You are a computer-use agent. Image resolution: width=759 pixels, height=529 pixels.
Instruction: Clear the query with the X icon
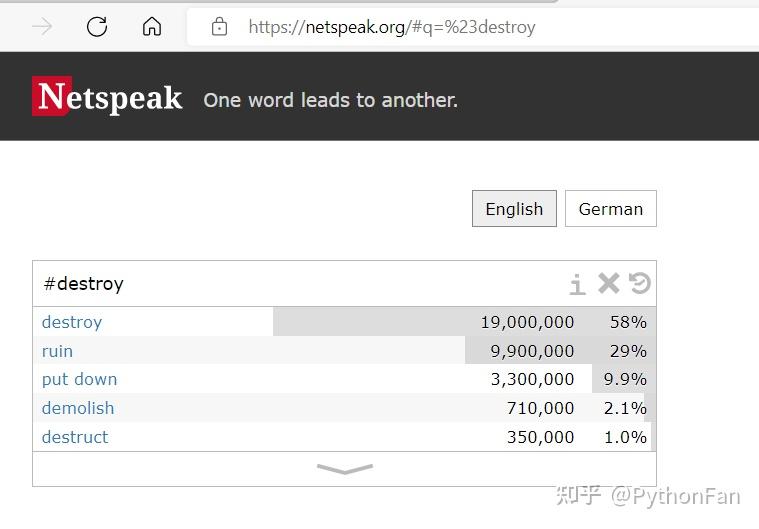pos(608,284)
